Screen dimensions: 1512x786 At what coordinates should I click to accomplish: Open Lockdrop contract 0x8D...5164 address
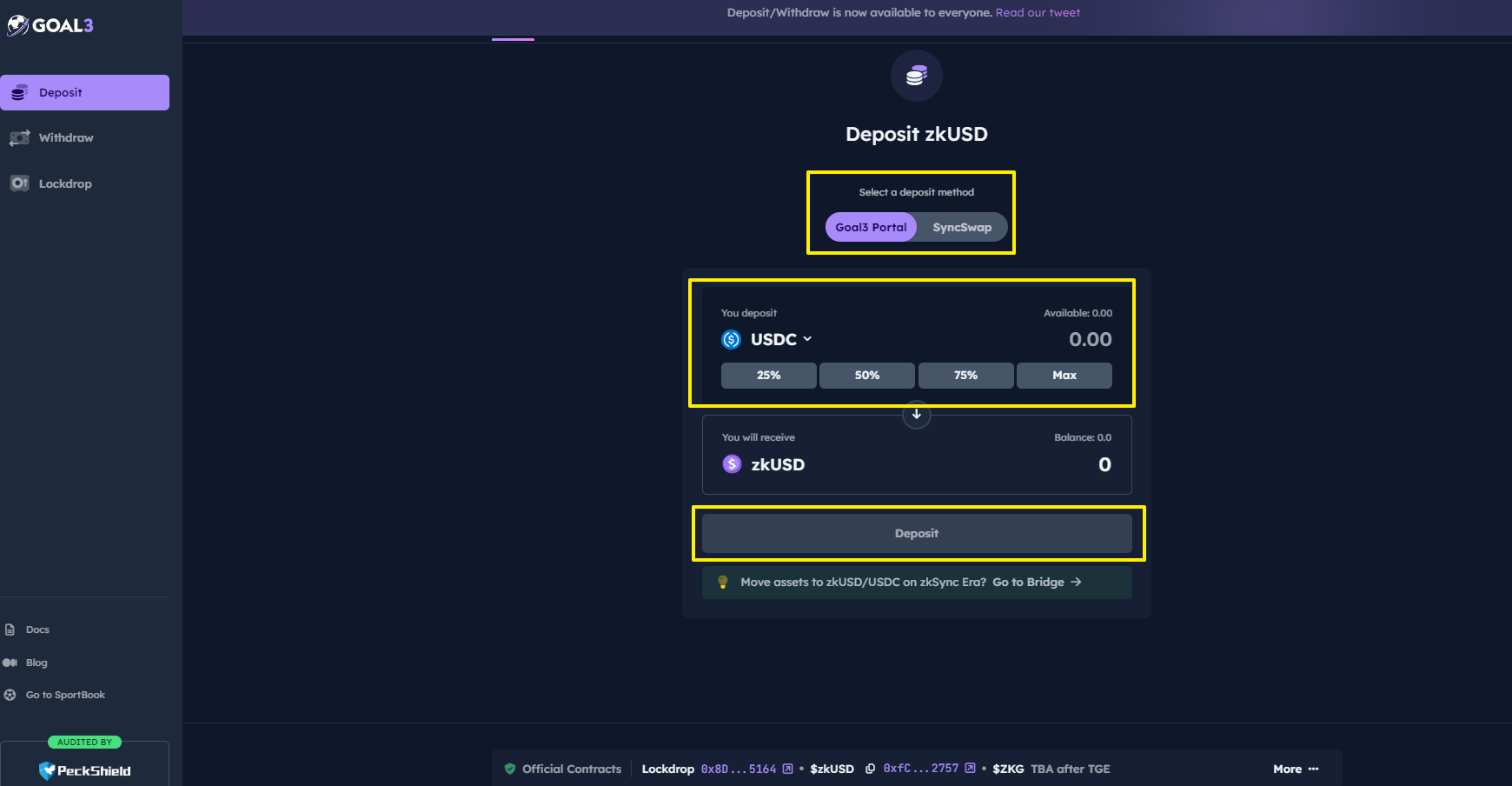(x=739, y=769)
